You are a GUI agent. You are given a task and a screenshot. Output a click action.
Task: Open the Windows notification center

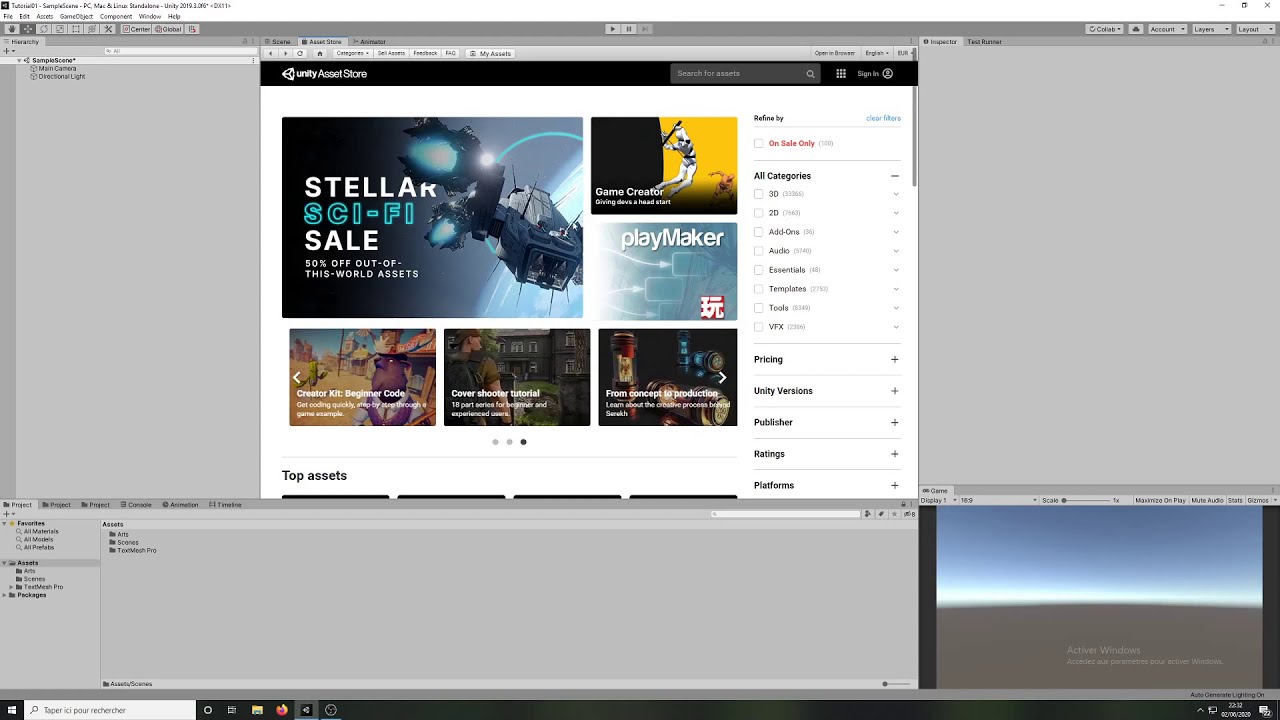click(1265, 710)
